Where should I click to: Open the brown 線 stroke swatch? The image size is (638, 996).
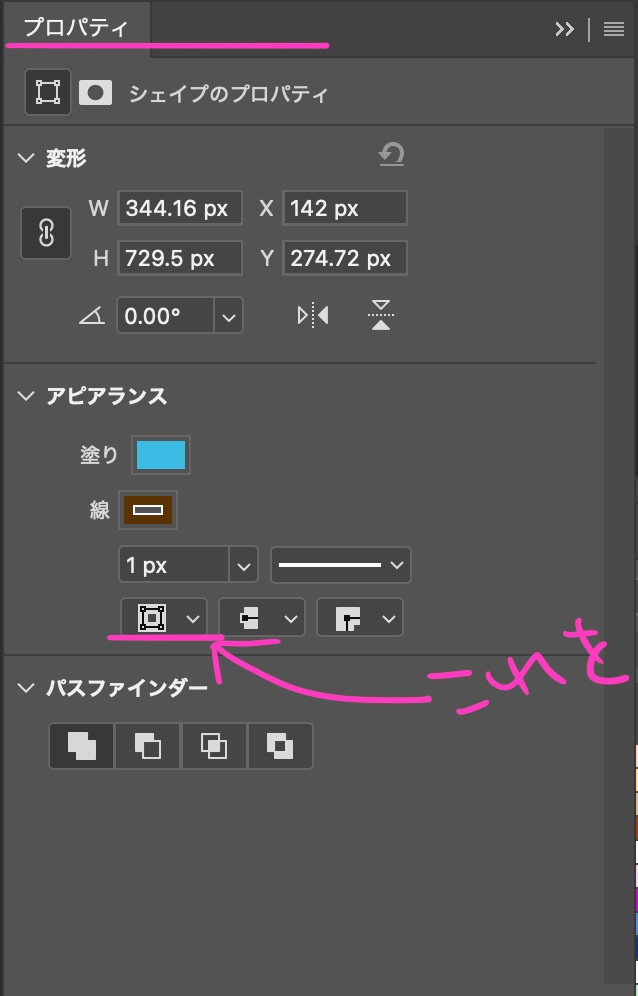tap(147, 509)
